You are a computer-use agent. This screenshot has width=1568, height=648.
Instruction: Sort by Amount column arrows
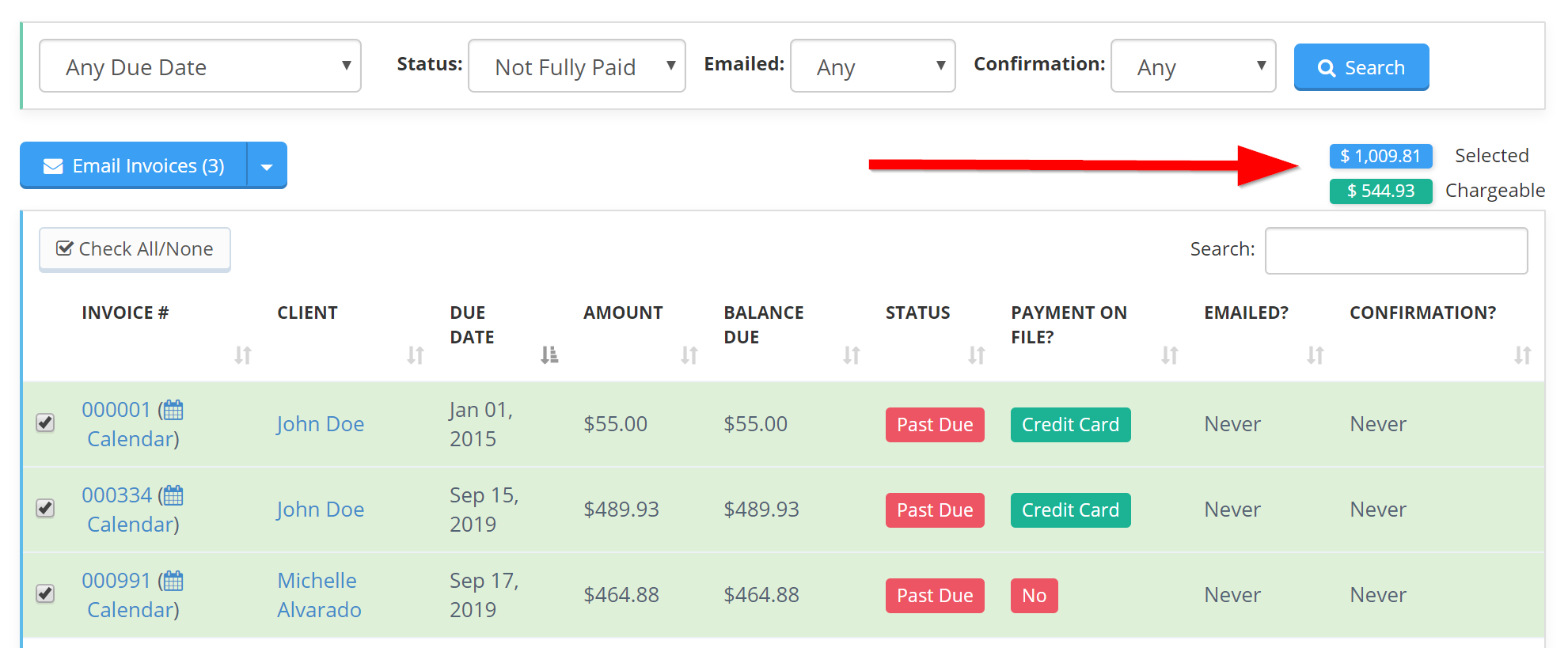coord(689,355)
